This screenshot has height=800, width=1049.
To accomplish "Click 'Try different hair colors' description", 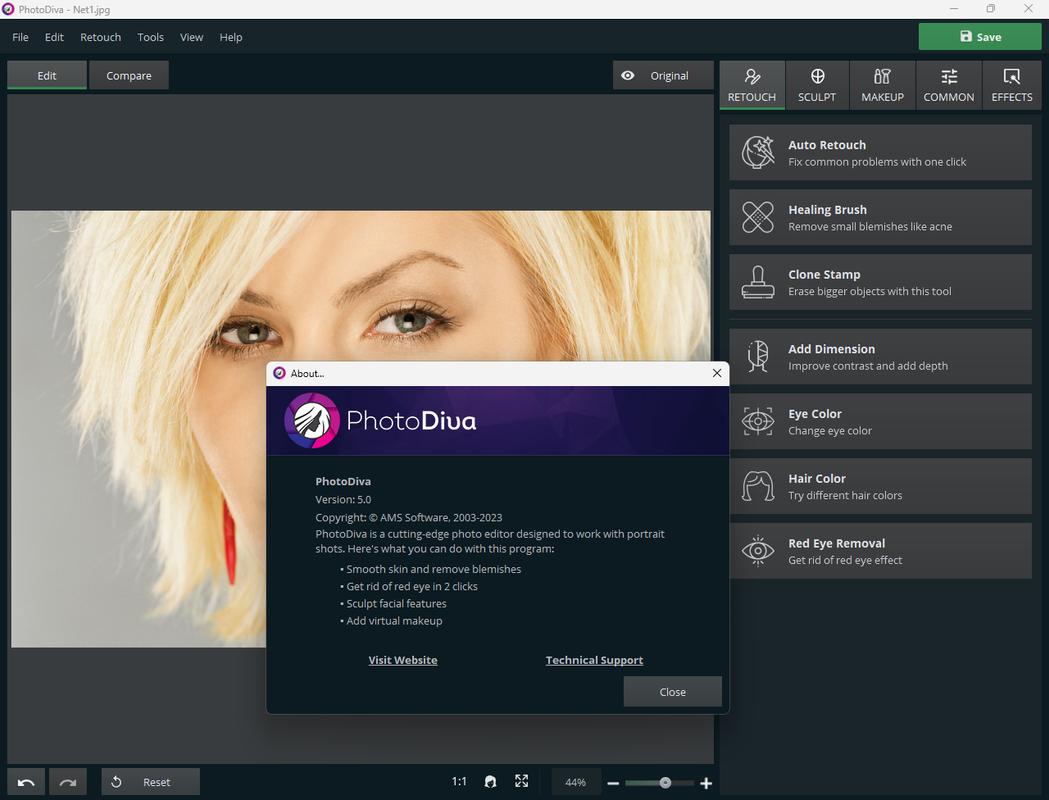I will pos(845,496).
